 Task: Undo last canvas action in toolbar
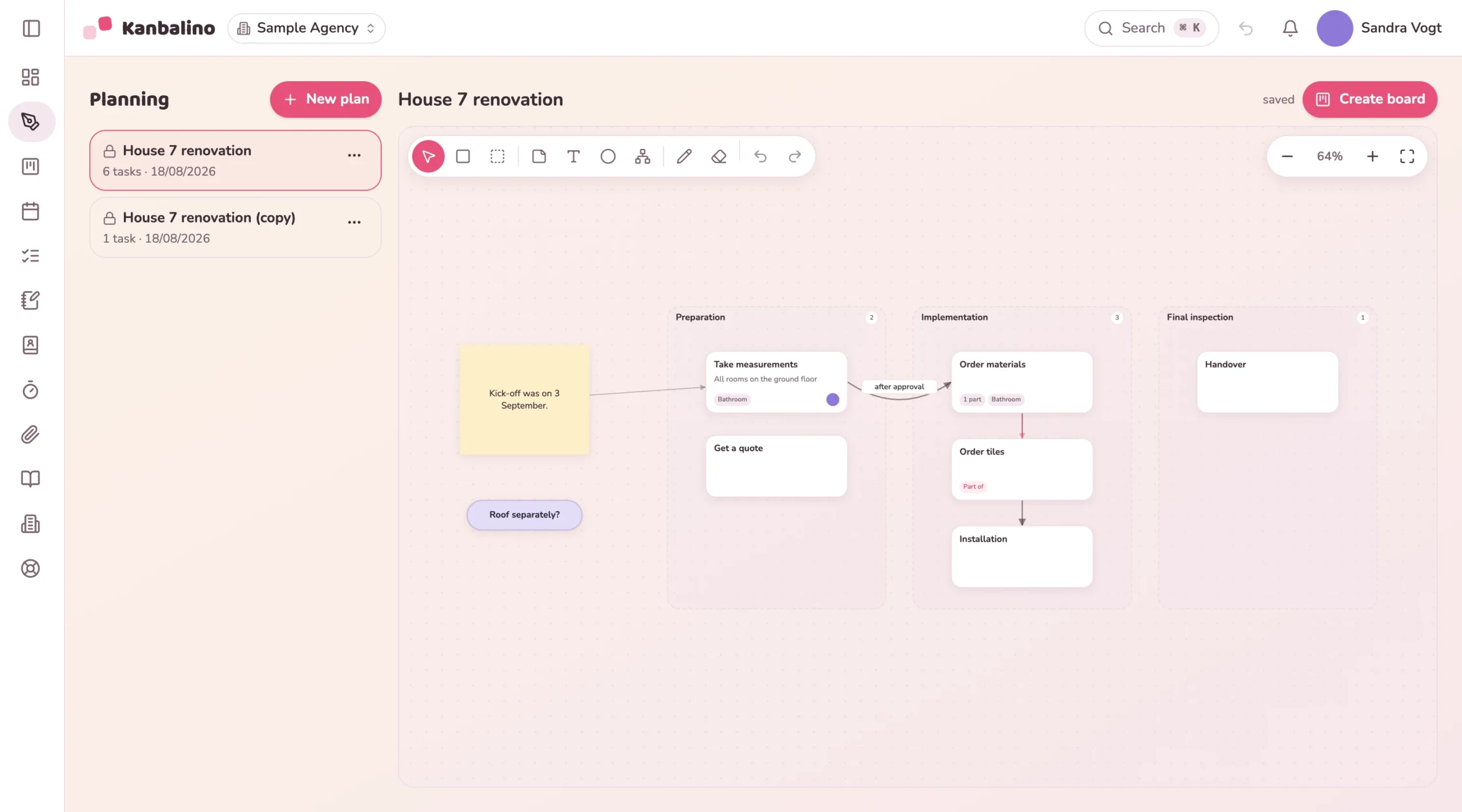click(x=760, y=156)
